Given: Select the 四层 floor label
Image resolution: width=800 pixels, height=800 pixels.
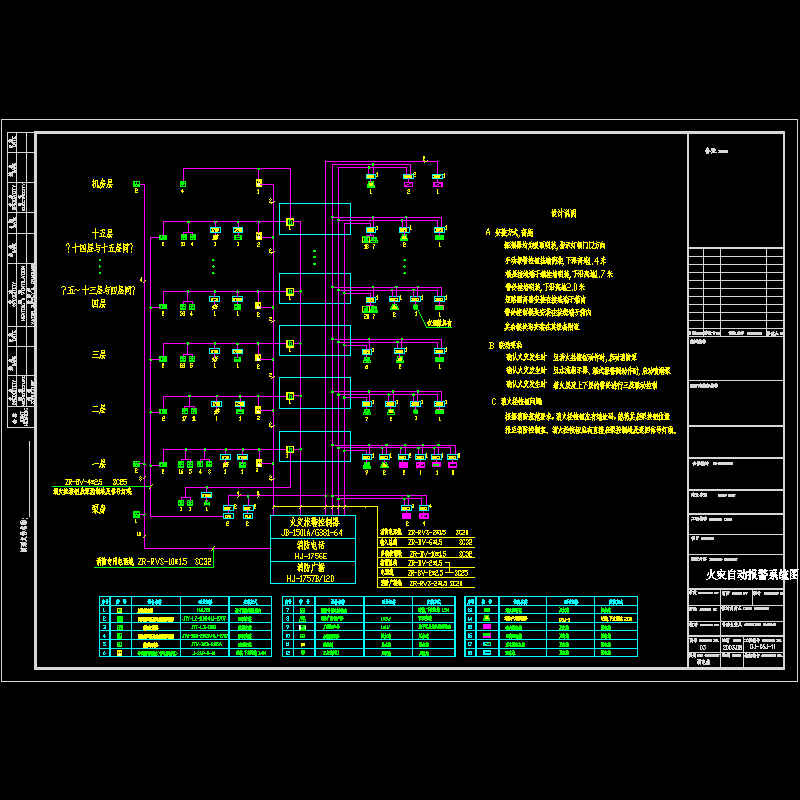Looking at the screenshot, I should click(x=98, y=304).
